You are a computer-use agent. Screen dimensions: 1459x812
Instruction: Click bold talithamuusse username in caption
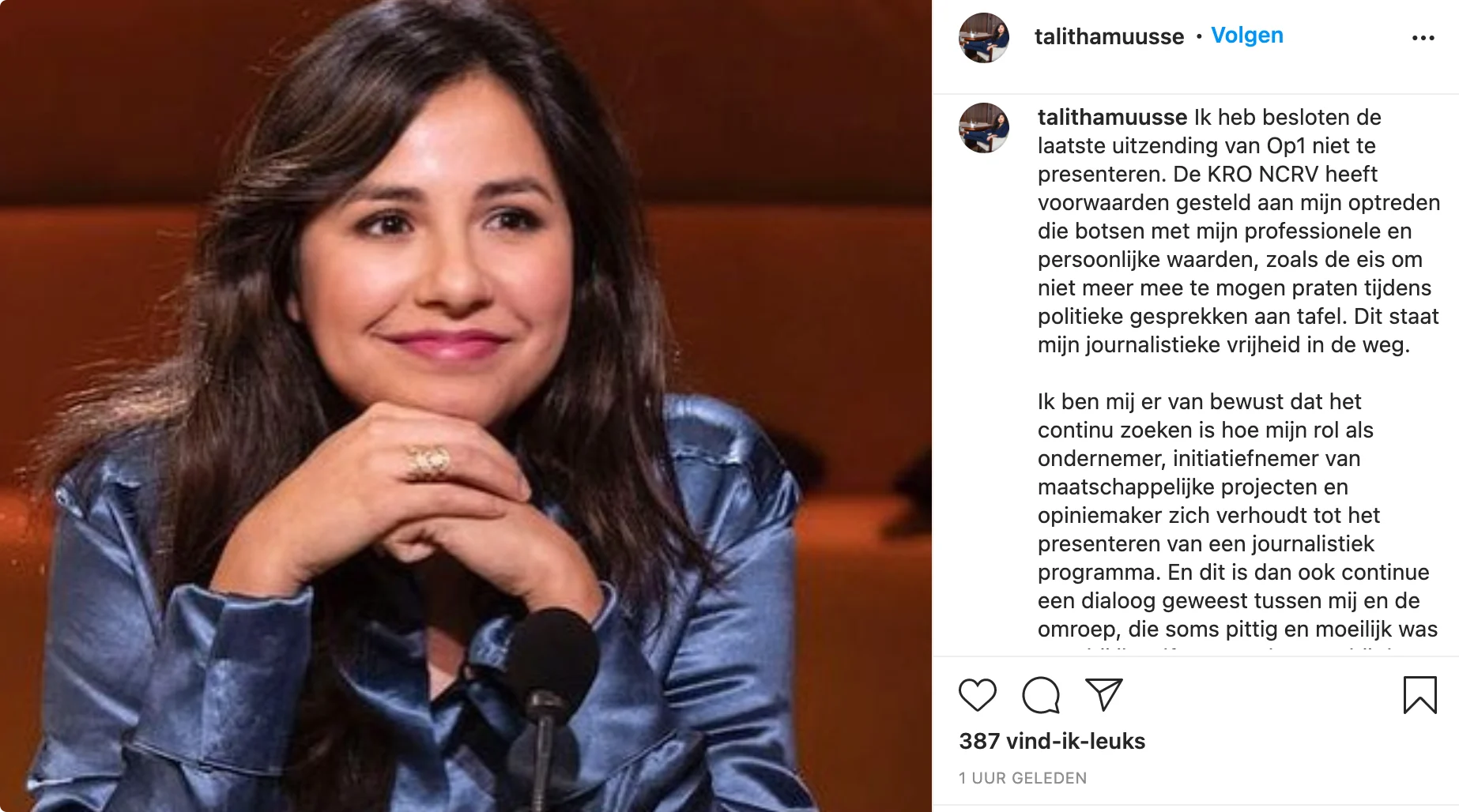click(1112, 118)
